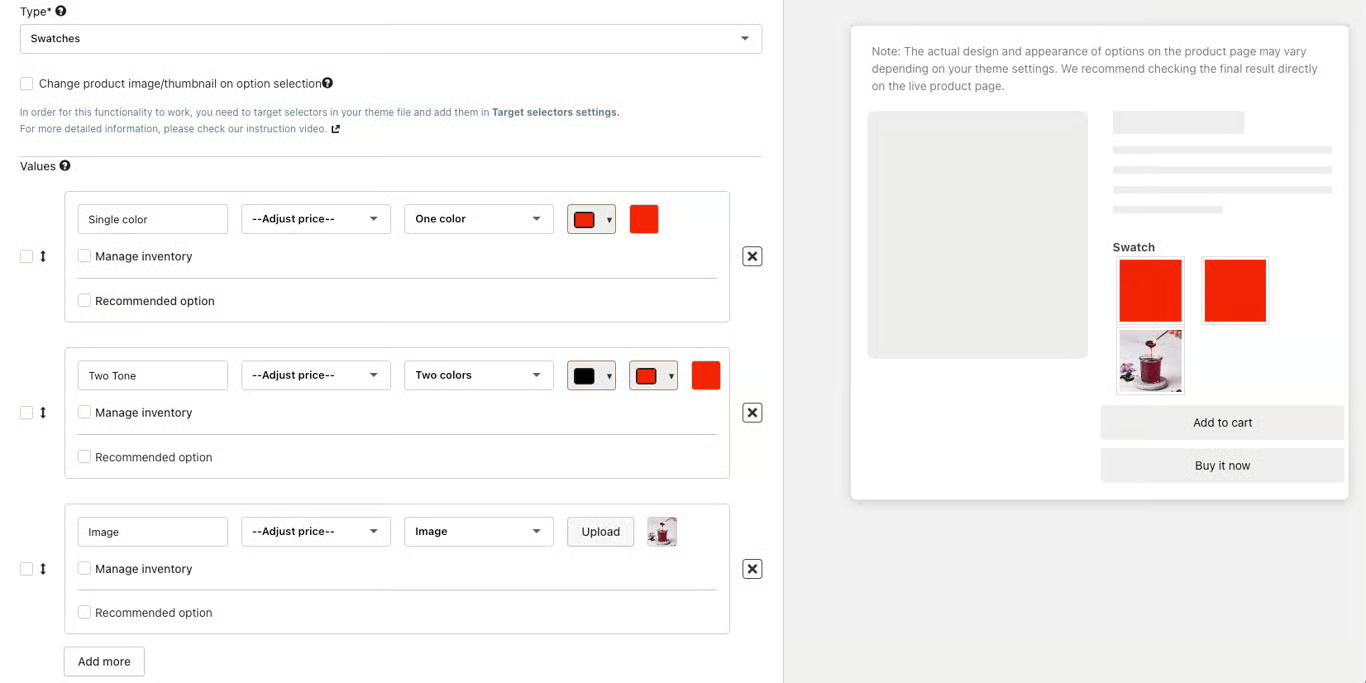Enable Manage inventory for Image value
Viewport: 1366px width, 683px height.
(85, 568)
